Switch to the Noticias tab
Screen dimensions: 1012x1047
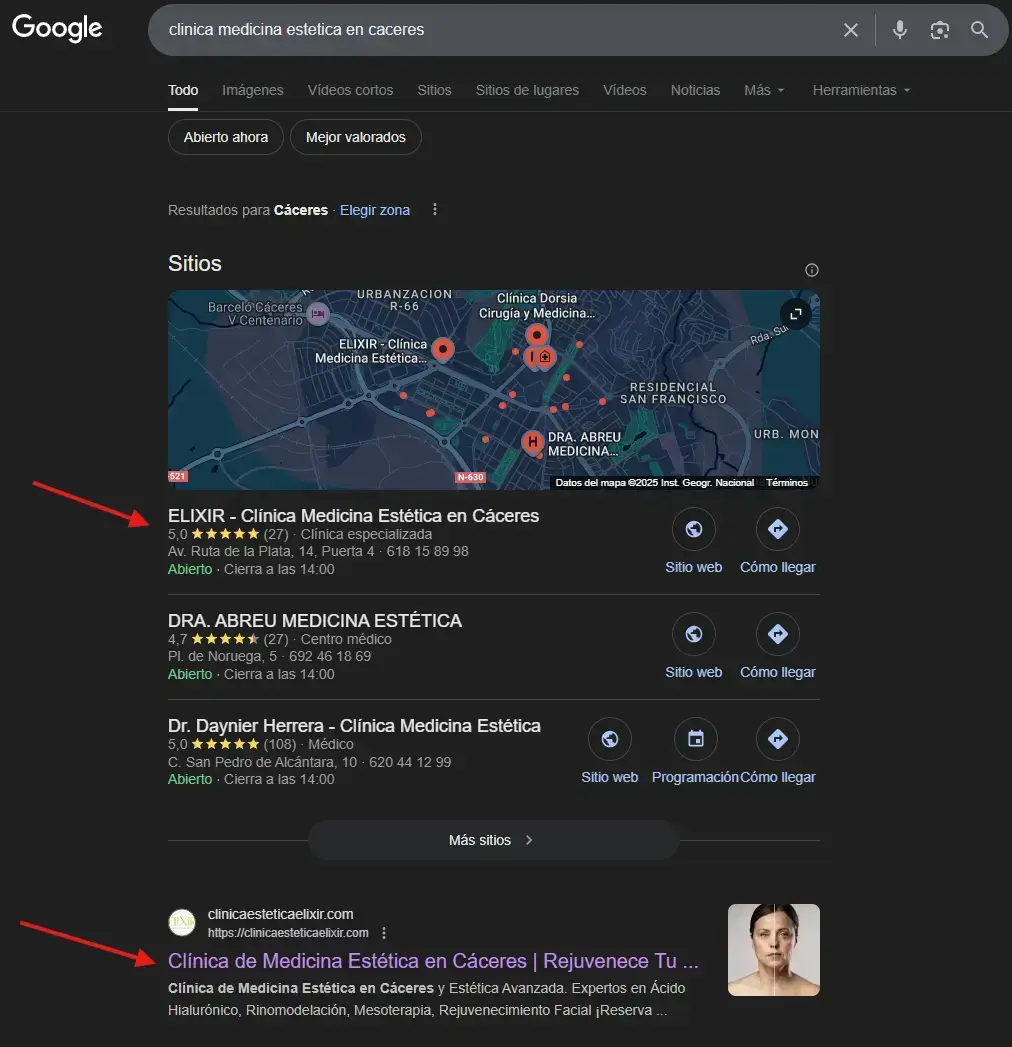click(695, 90)
